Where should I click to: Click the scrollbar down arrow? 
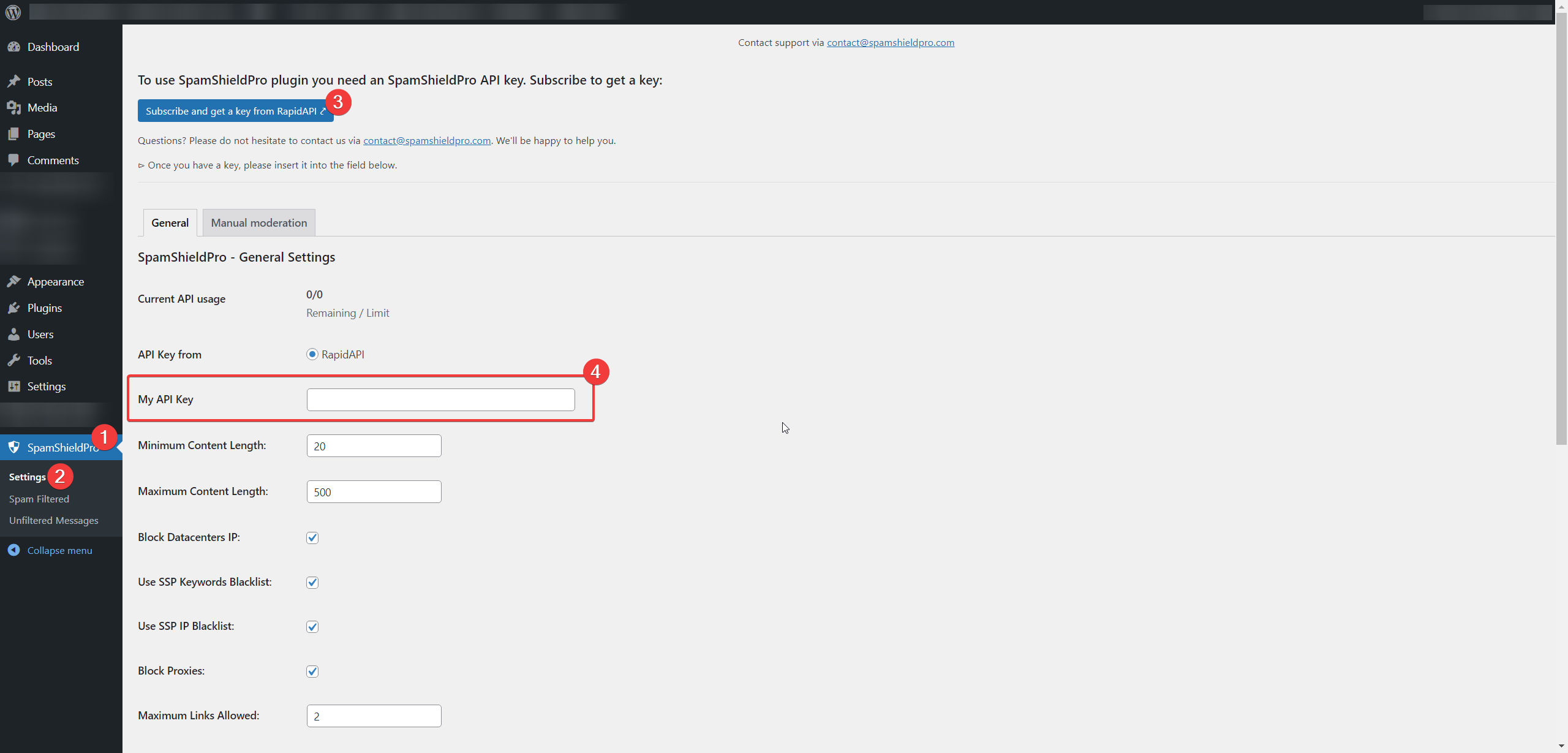click(1561, 746)
